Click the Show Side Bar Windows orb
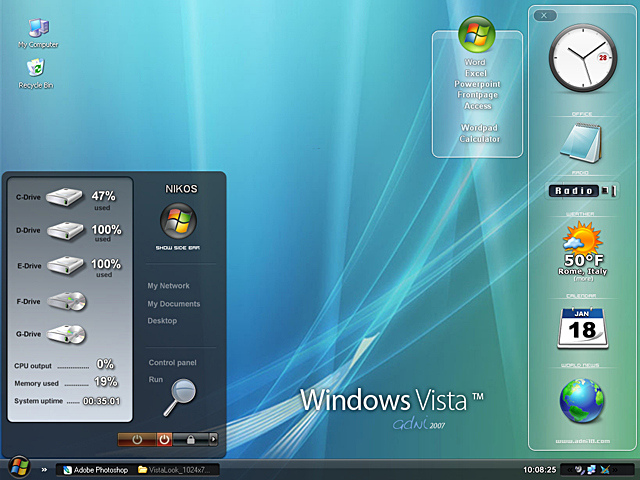Screen dimensions: 640x480 [x=178, y=221]
